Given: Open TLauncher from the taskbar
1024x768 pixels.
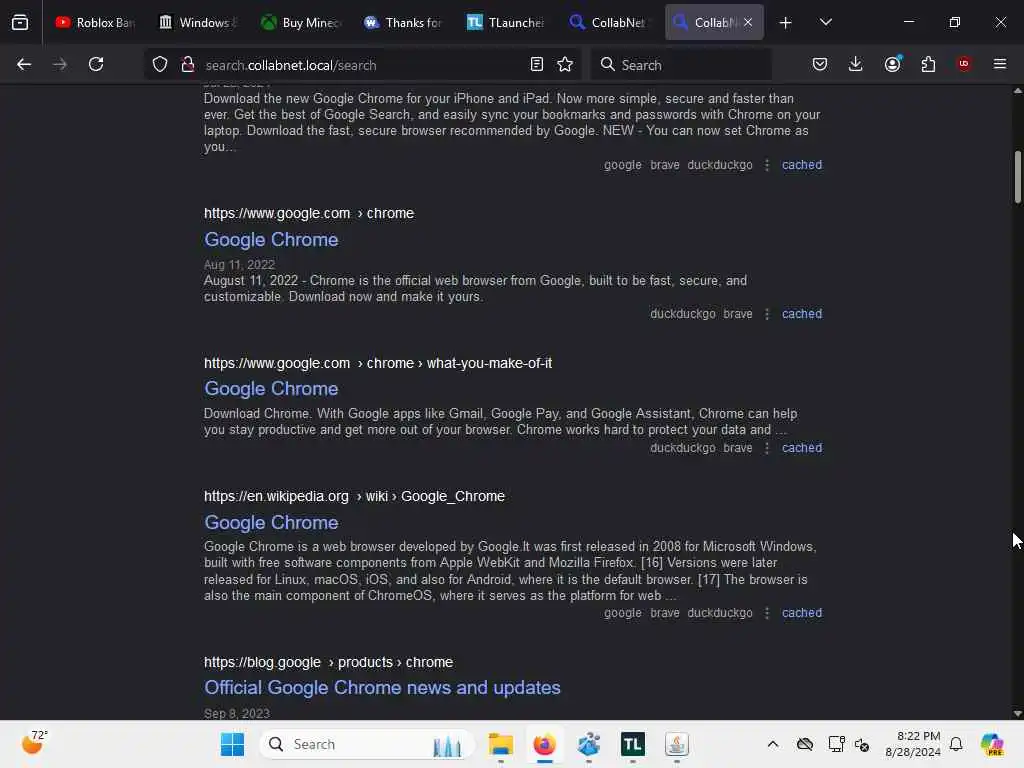Looking at the screenshot, I should pyautogui.click(x=632, y=744).
